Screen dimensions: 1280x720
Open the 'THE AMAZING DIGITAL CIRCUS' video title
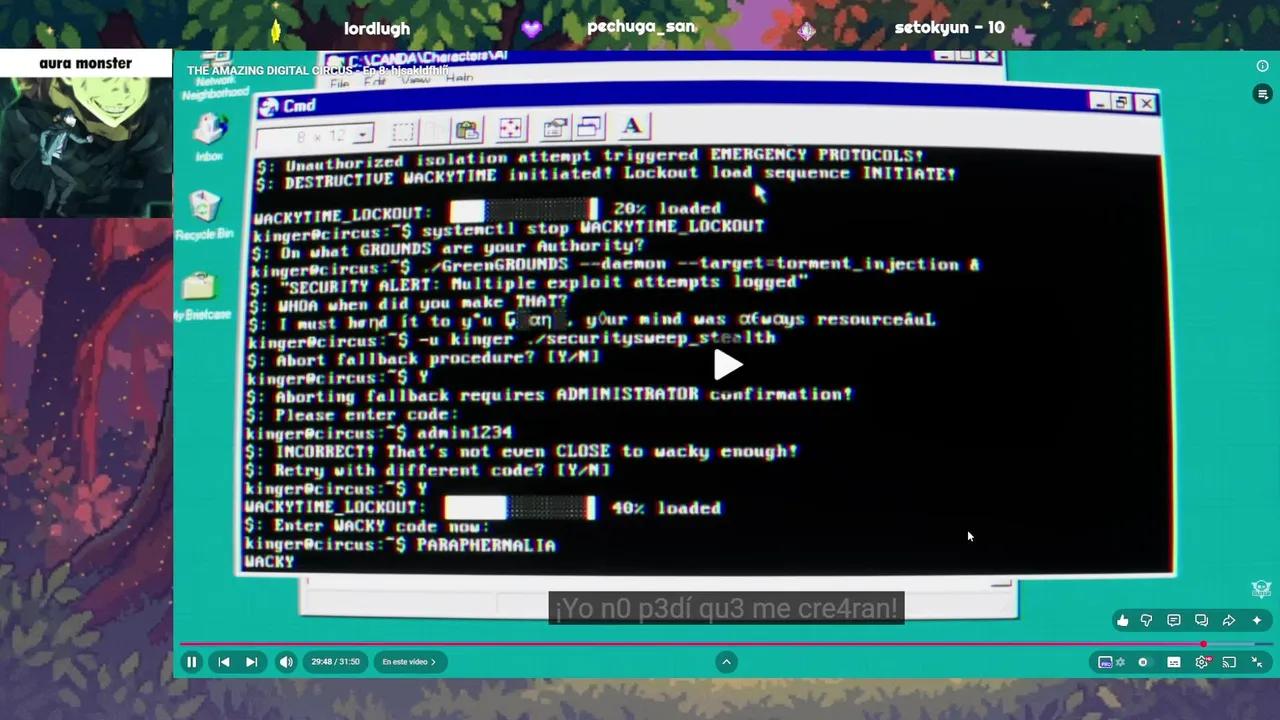(317, 71)
